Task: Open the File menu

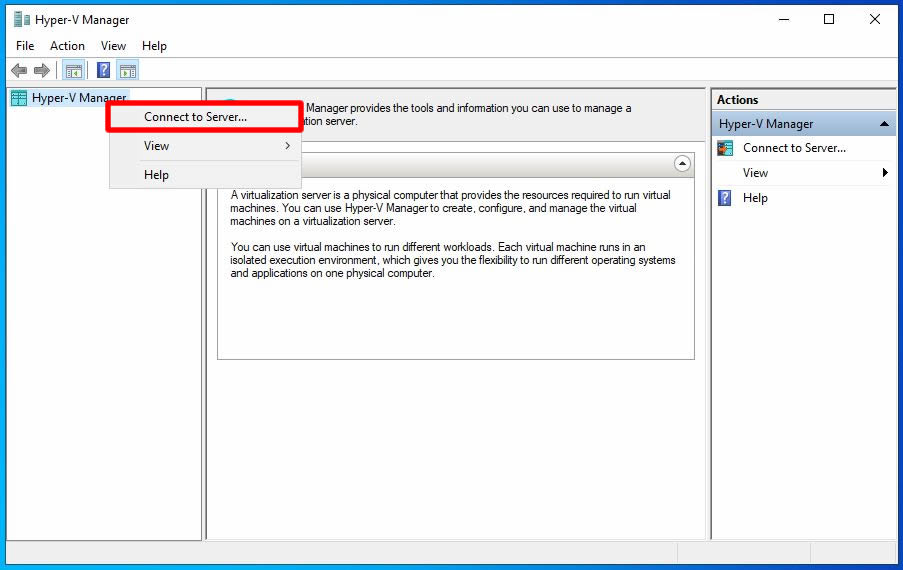Action: coord(25,45)
